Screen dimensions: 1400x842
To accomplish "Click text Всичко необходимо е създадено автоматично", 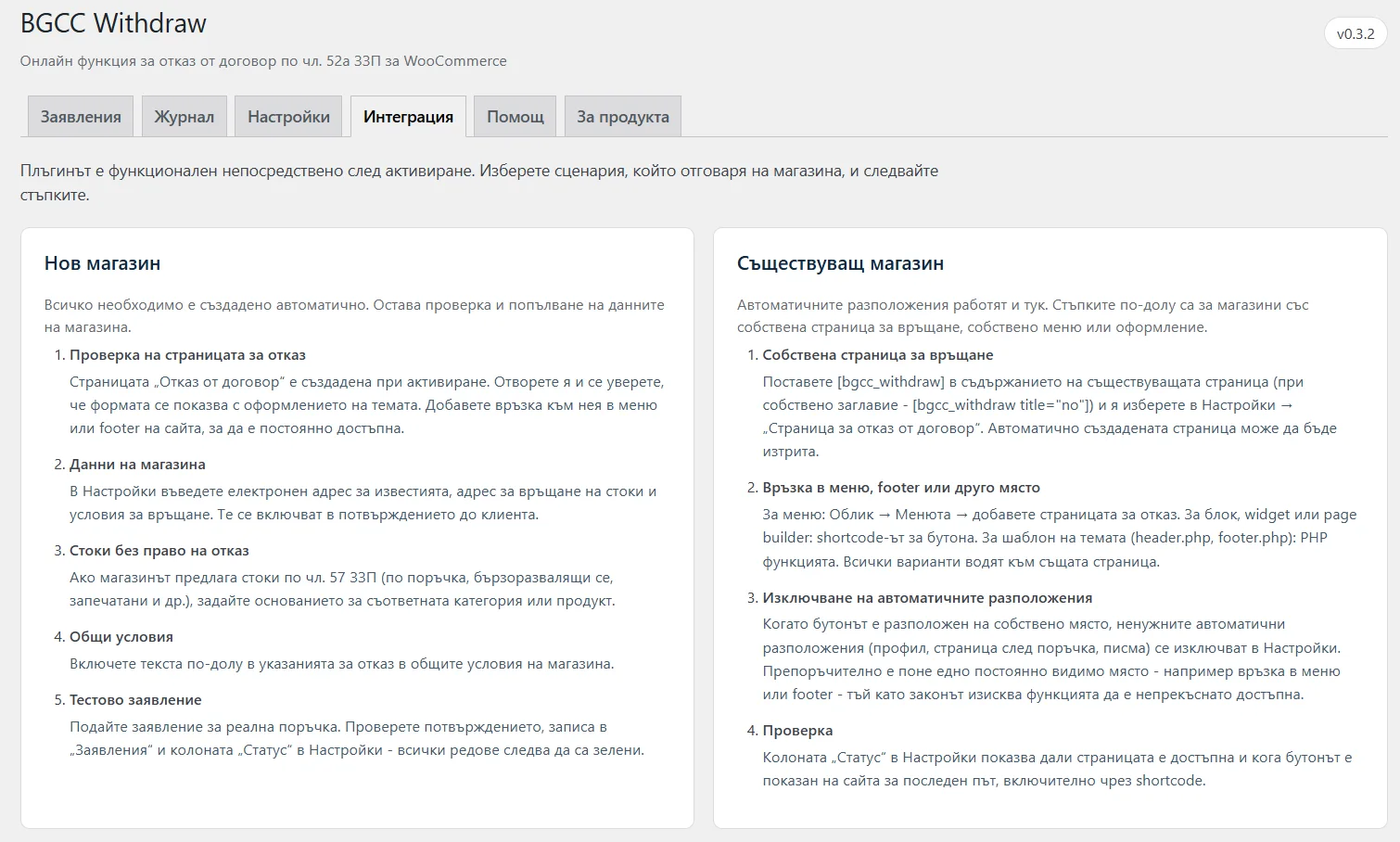I will [207, 304].
